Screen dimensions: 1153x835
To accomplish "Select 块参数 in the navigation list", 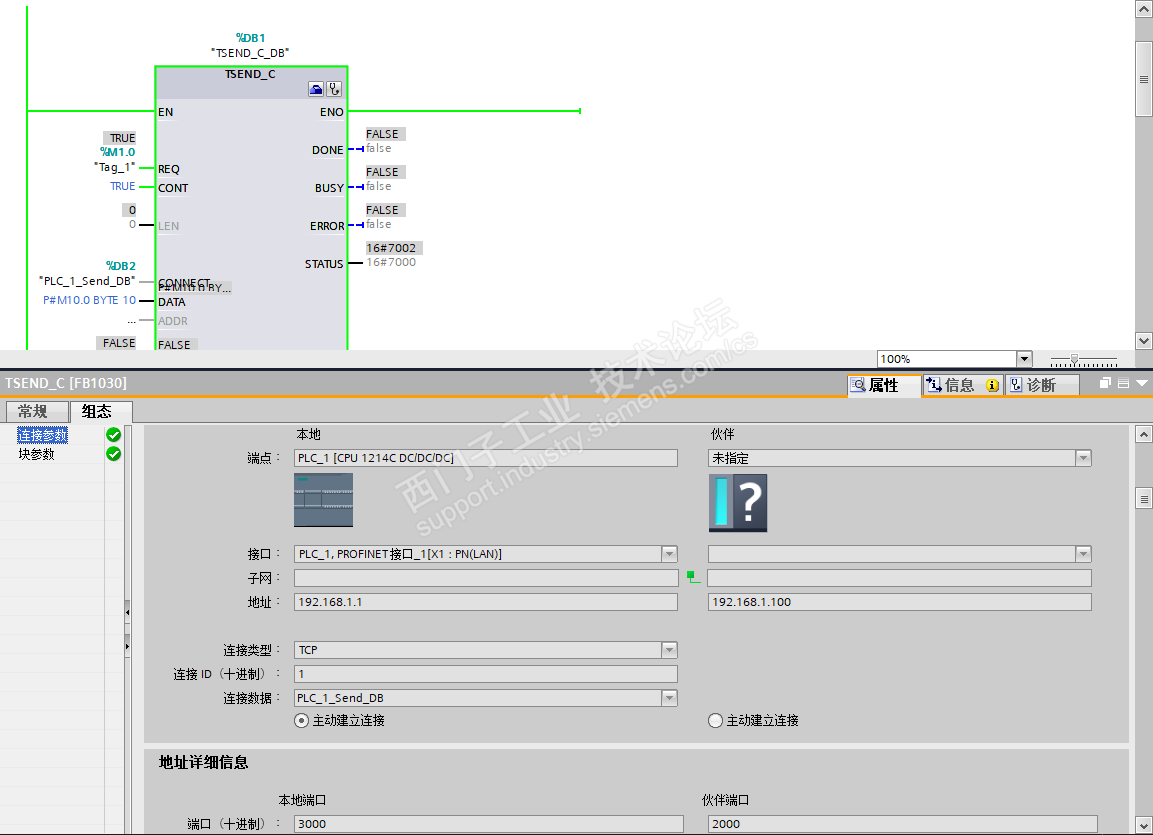I will [37, 454].
